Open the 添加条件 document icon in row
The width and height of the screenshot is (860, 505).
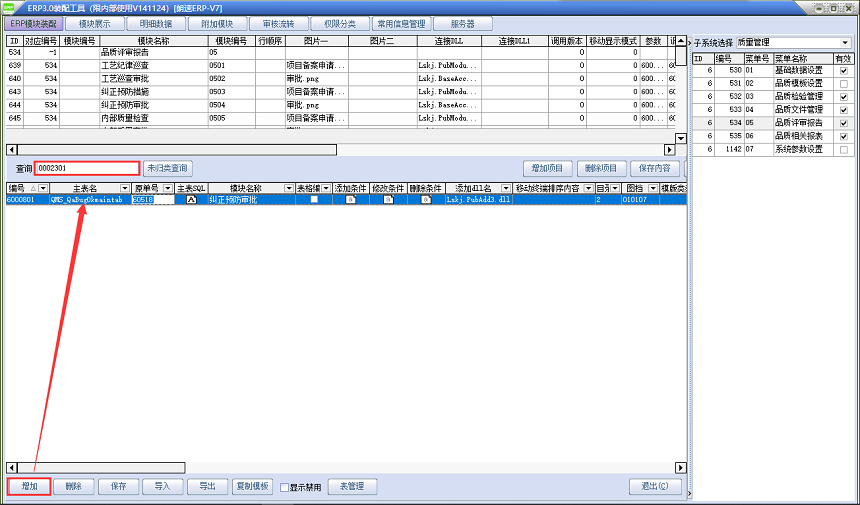click(x=350, y=200)
